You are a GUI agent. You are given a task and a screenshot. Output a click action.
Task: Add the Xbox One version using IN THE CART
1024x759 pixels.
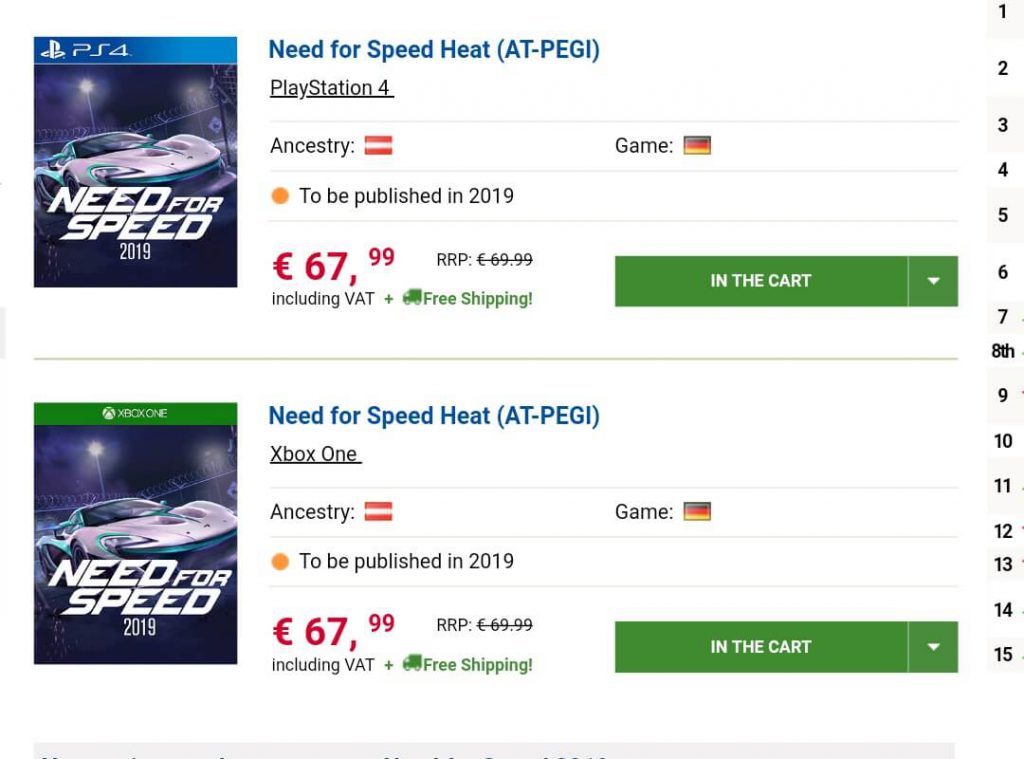(762, 647)
